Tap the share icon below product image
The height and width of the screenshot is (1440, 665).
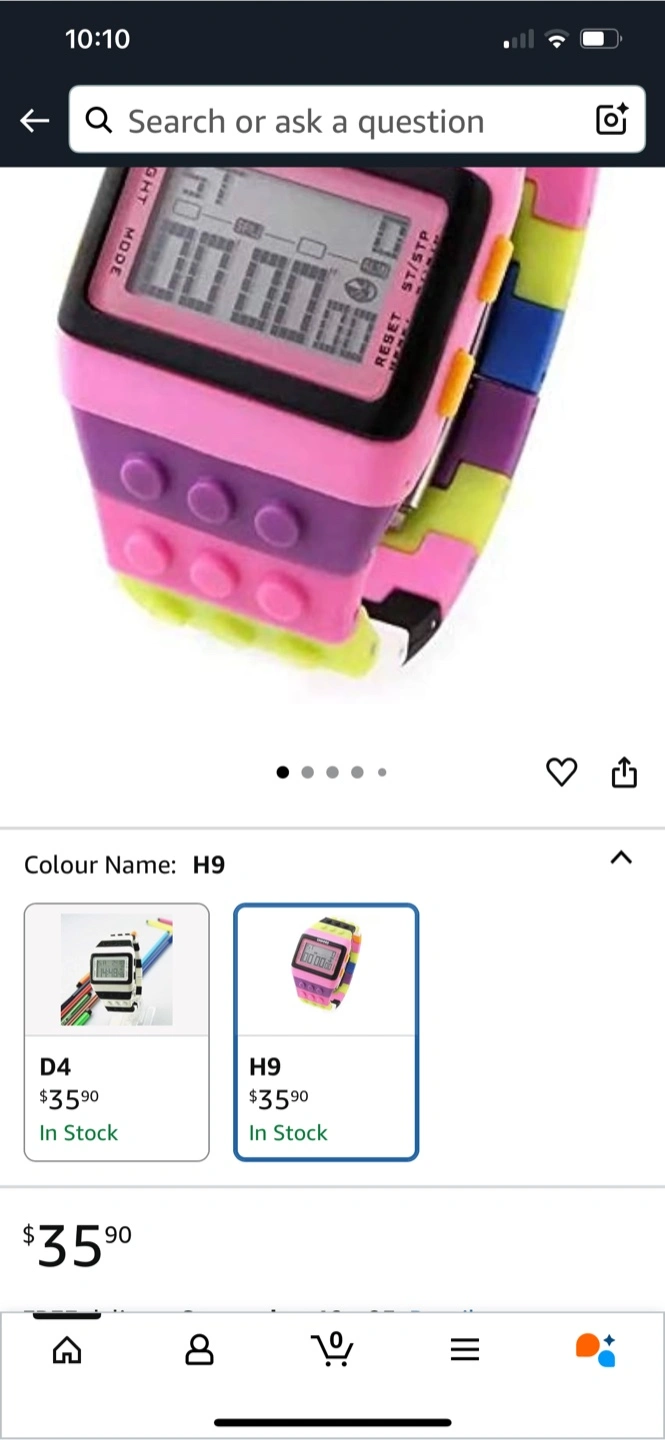point(624,772)
